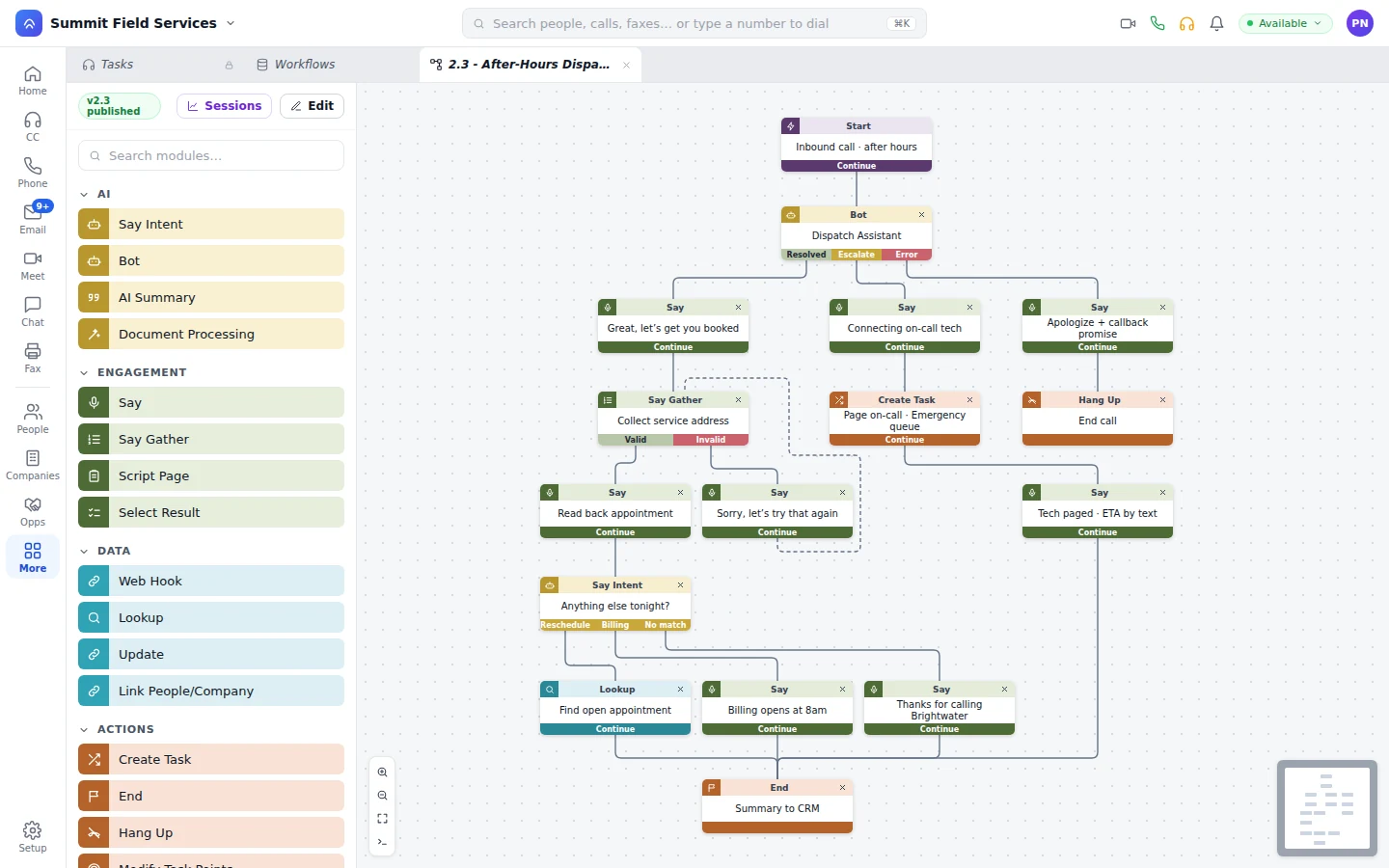Select the Web Hook module
This screenshot has width=1389, height=868.
(211, 581)
